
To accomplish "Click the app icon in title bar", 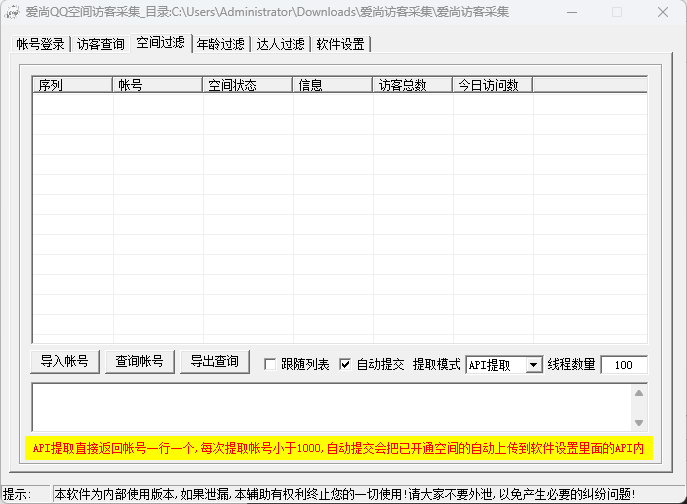I will tap(12, 12).
